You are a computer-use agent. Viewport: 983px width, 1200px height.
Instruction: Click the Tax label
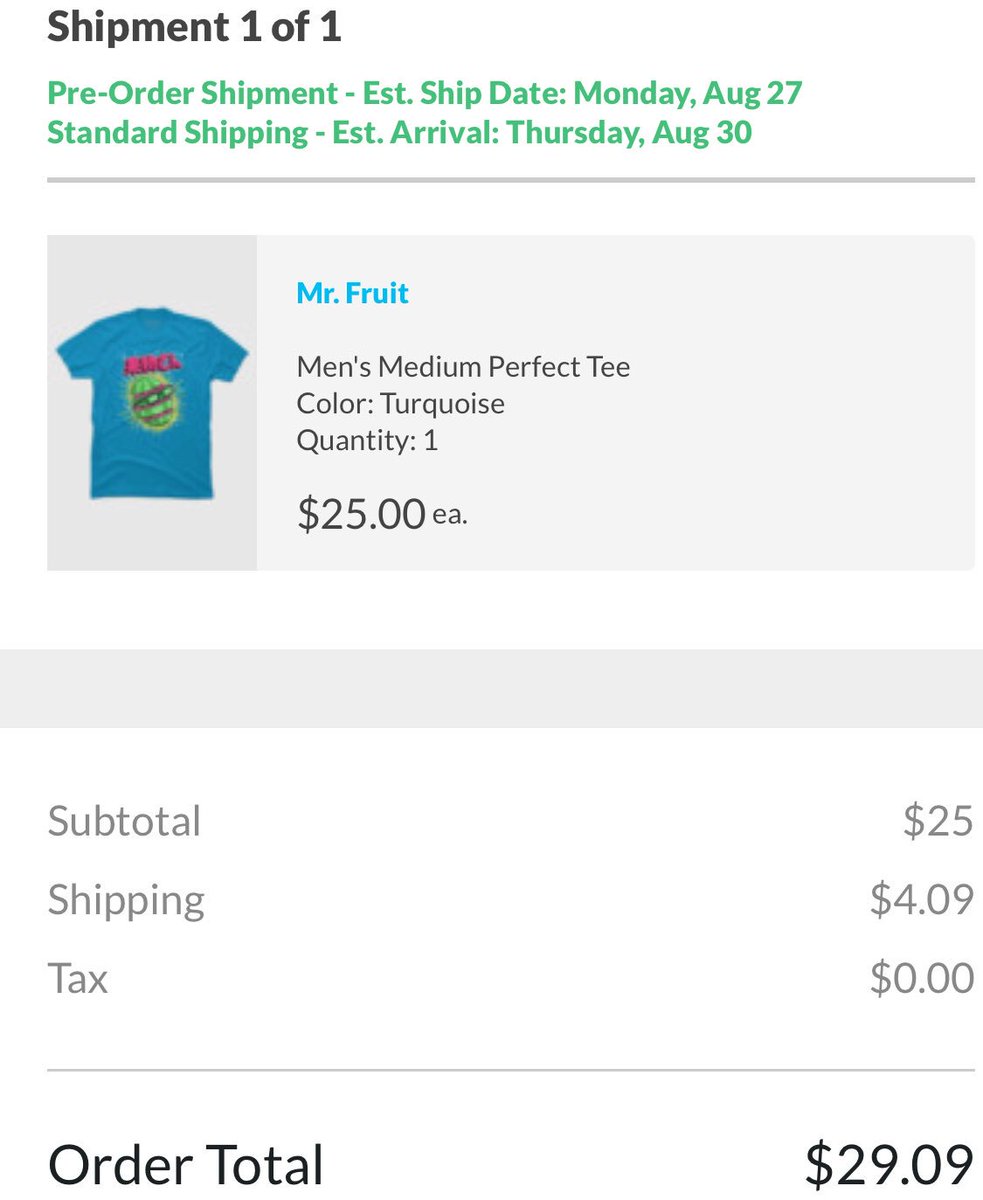pyautogui.click(x=77, y=978)
